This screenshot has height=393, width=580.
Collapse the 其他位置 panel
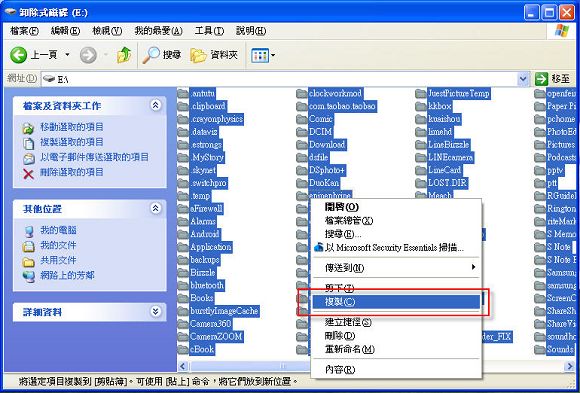(x=156, y=209)
